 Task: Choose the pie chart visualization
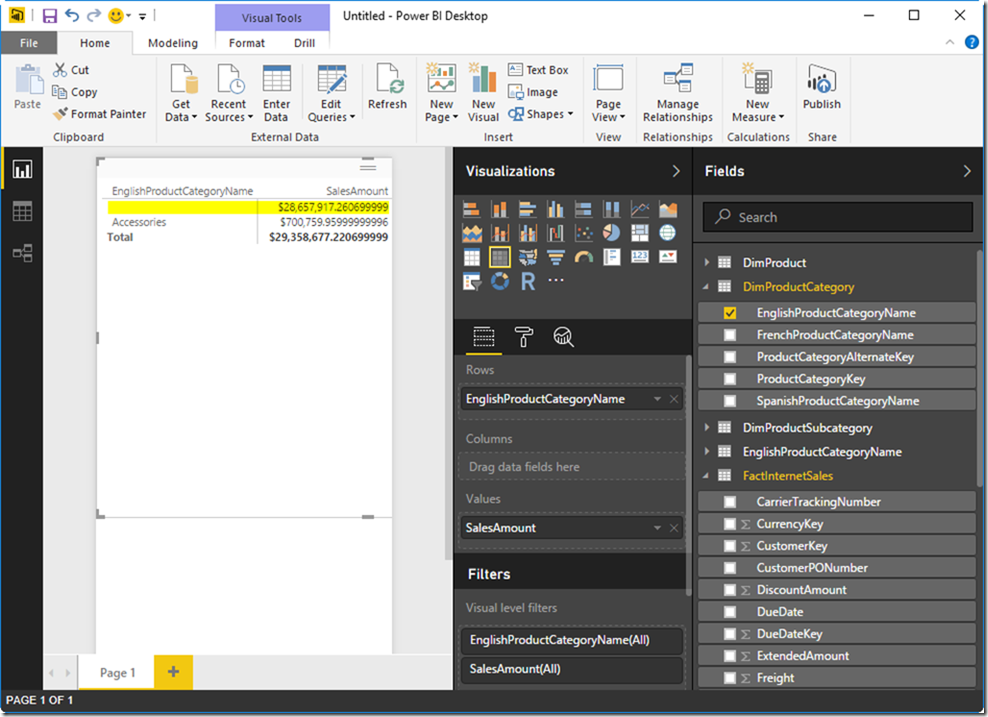pyautogui.click(x=611, y=233)
